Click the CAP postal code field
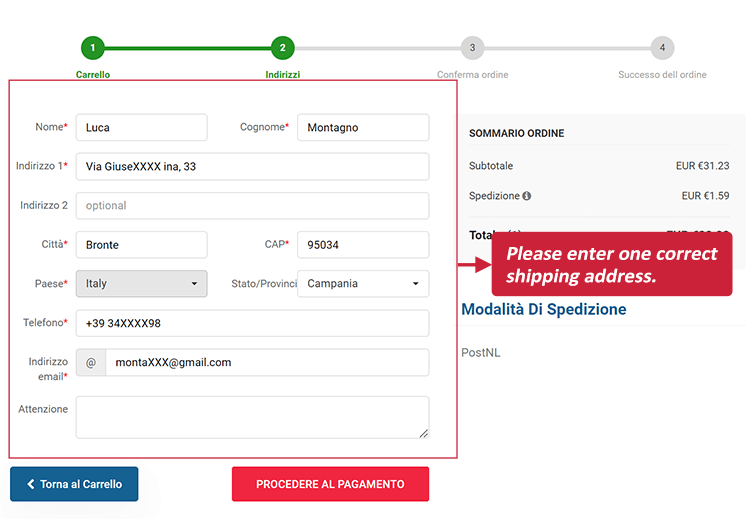Image resolution: width=750 pixels, height=519 pixels. coord(363,245)
